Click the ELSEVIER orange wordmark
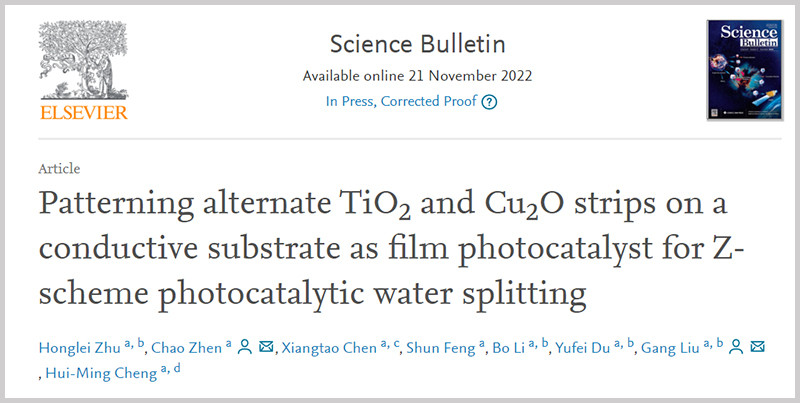 [x=84, y=112]
